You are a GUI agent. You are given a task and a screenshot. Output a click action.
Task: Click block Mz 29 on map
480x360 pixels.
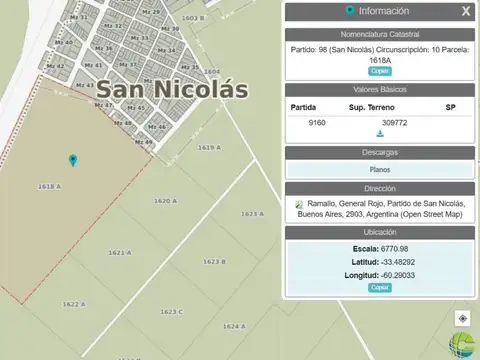pyautogui.click(x=151, y=12)
